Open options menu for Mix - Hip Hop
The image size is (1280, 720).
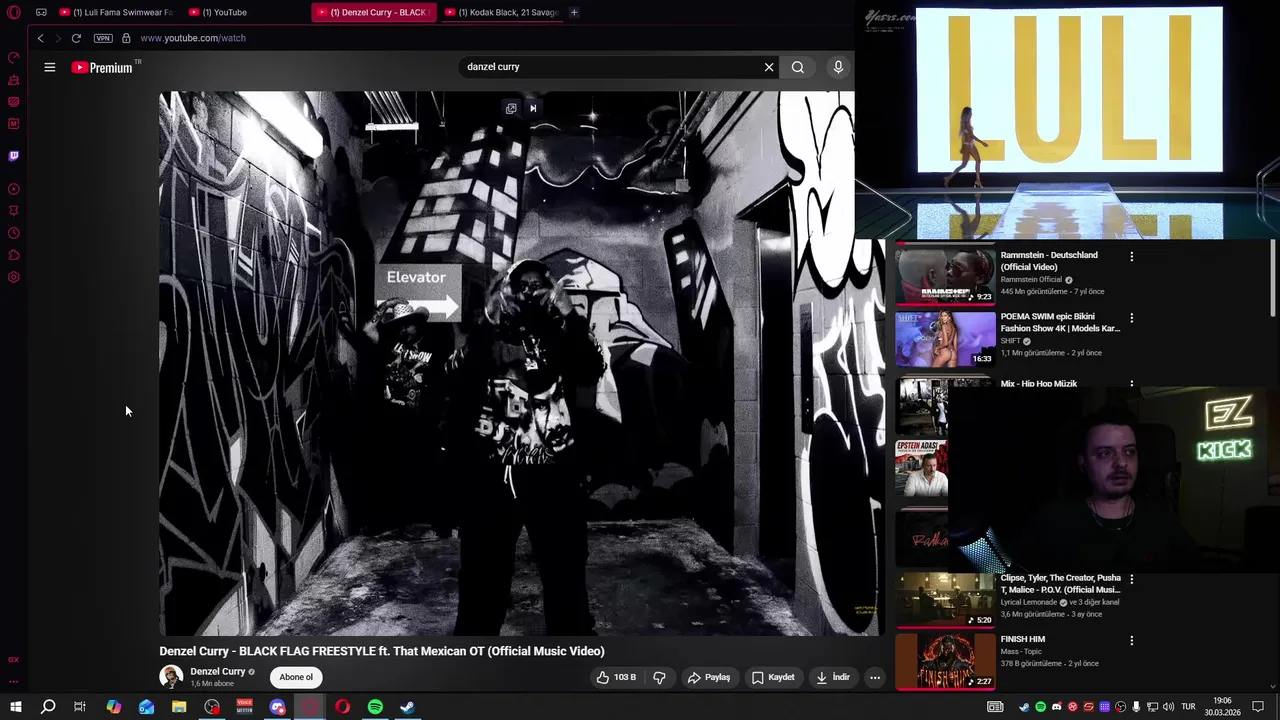[x=1132, y=384]
